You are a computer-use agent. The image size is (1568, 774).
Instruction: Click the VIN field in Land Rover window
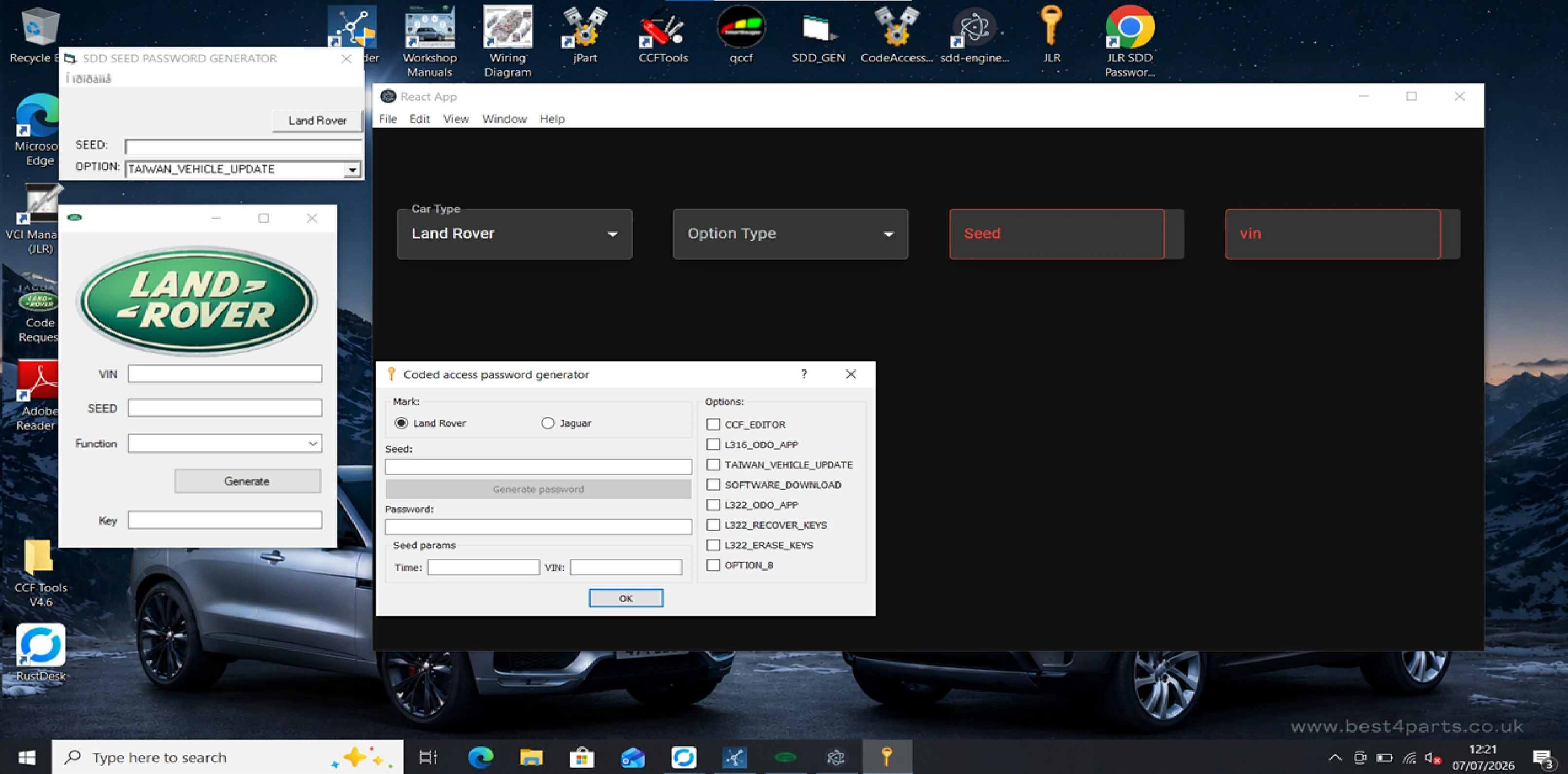click(x=224, y=374)
